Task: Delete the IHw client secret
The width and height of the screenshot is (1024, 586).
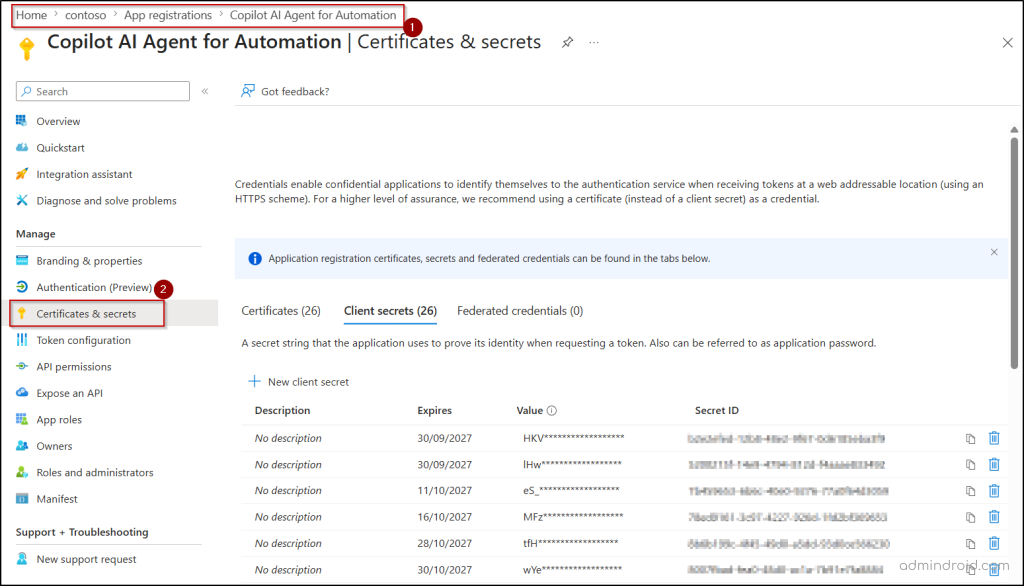Action: (994, 464)
